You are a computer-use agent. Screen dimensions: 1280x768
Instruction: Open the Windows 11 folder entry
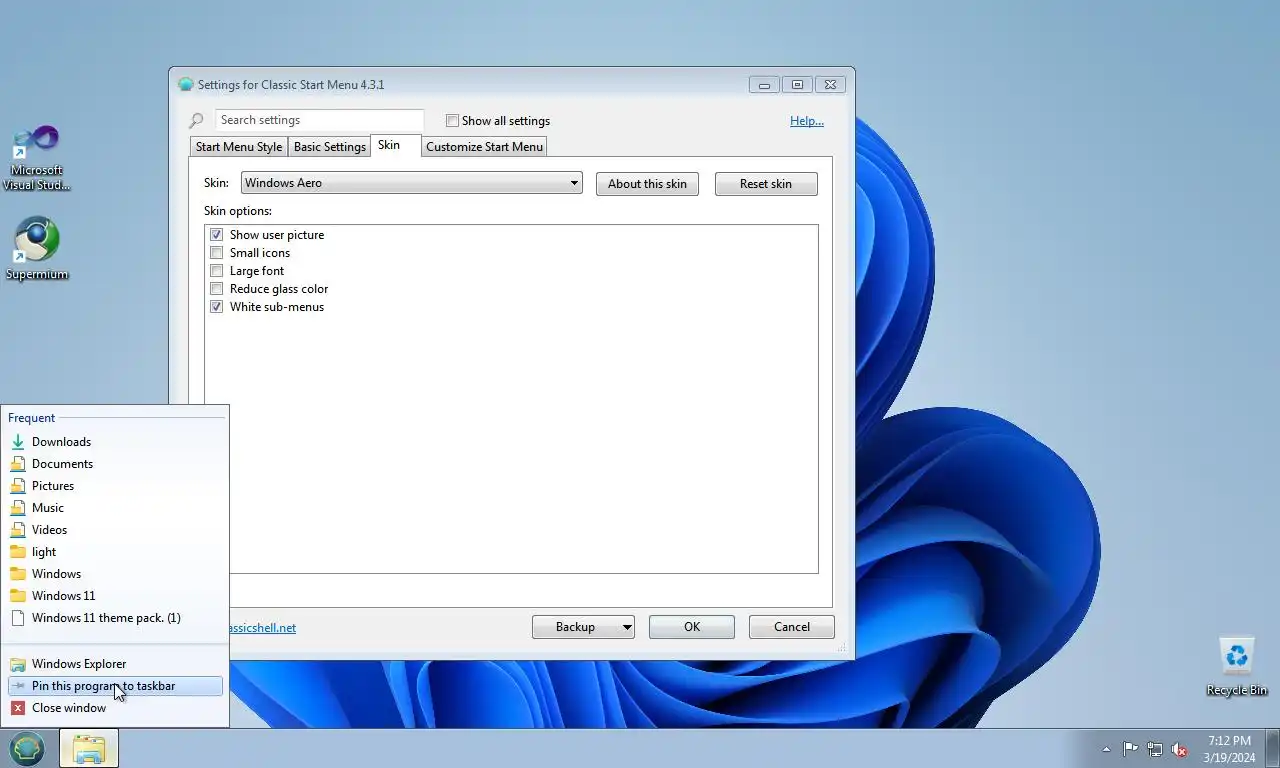115,596
